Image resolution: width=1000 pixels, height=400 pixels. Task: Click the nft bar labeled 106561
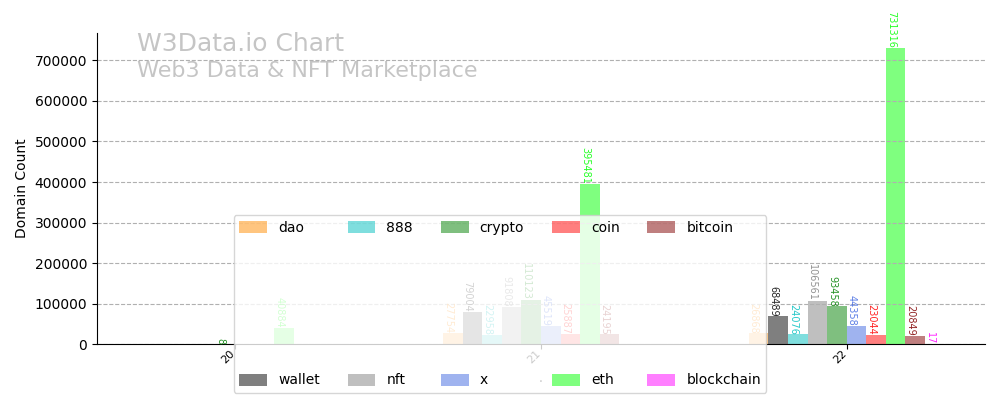click(x=817, y=323)
